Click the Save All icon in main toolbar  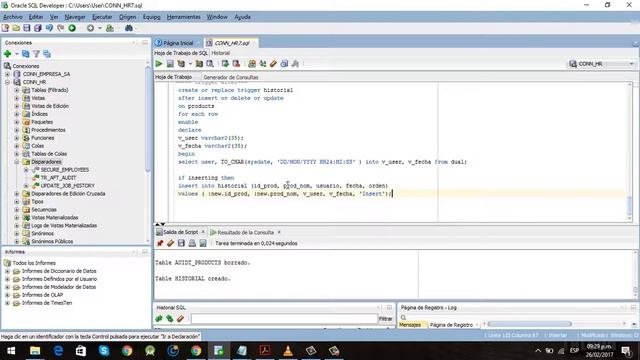point(38,28)
